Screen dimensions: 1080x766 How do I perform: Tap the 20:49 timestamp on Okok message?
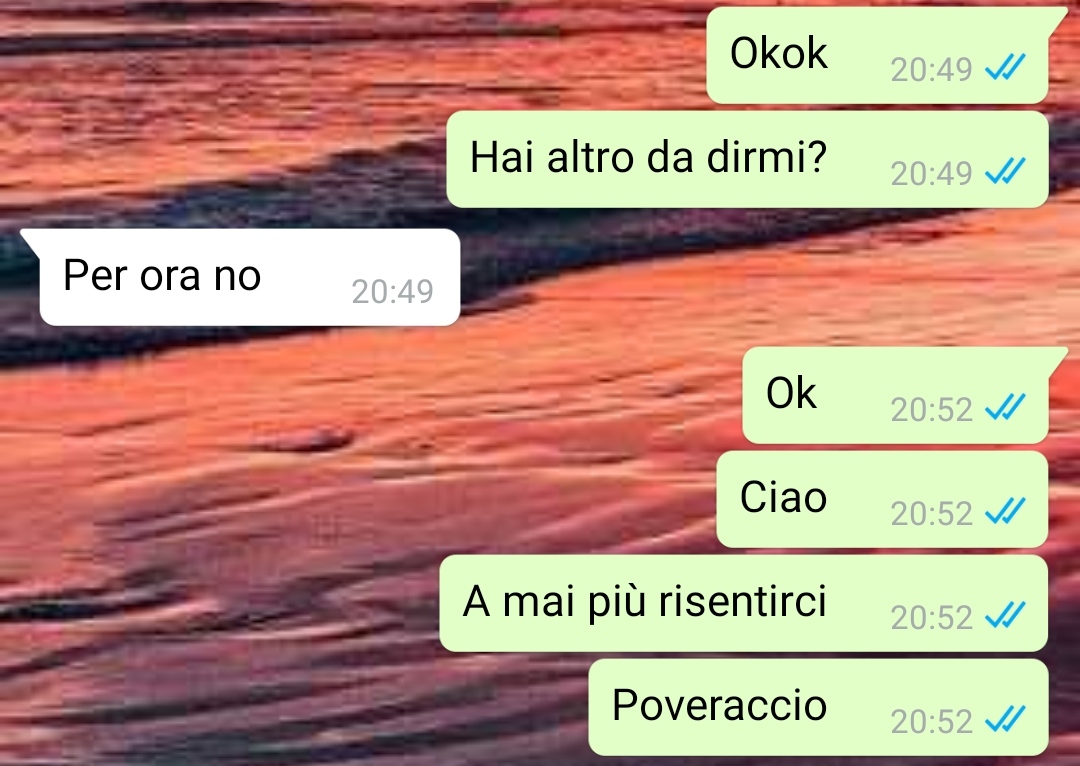click(931, 70)
